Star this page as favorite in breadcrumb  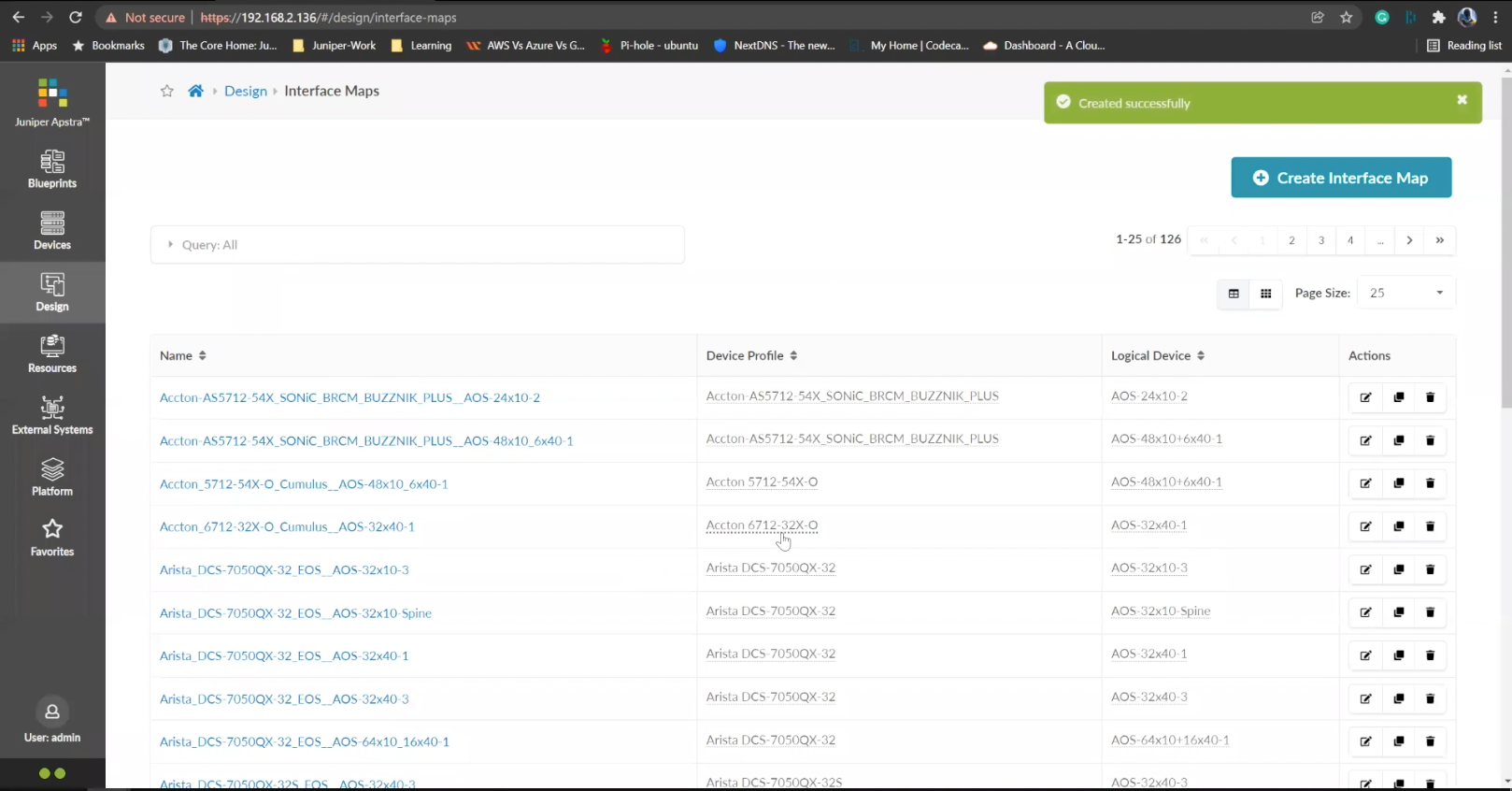pos(167,91)
